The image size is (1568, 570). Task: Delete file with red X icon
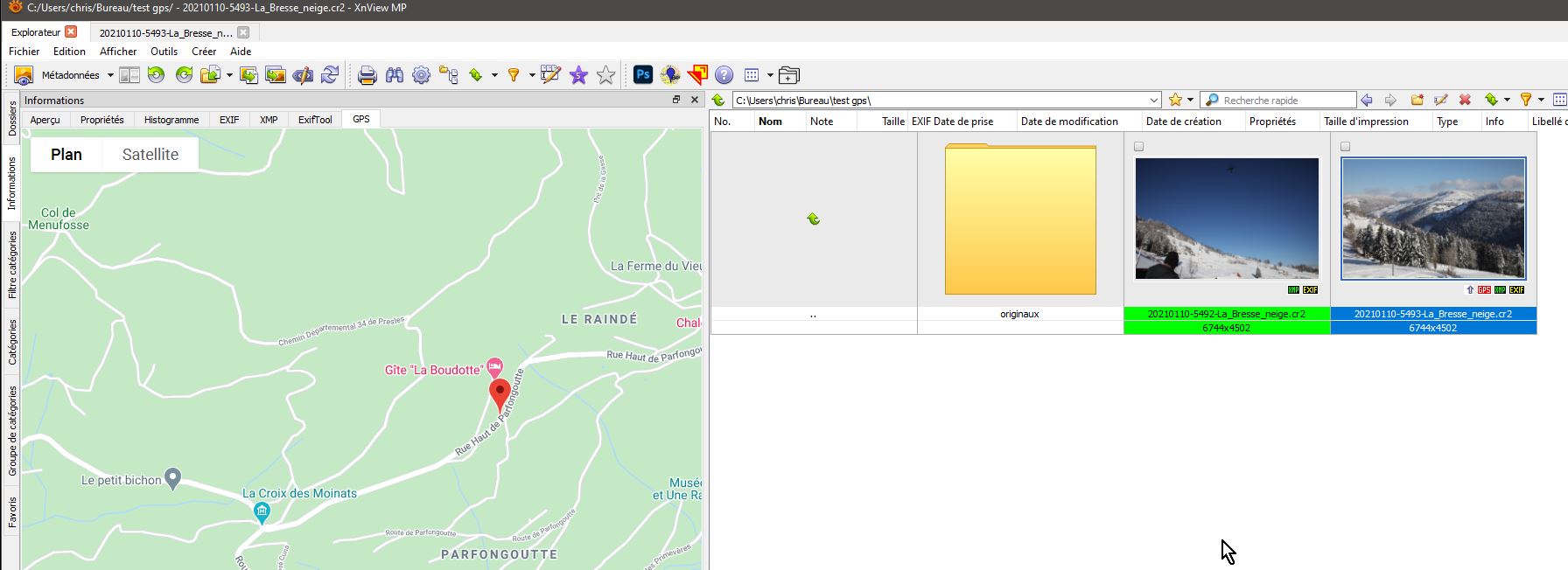point(1465,101)
